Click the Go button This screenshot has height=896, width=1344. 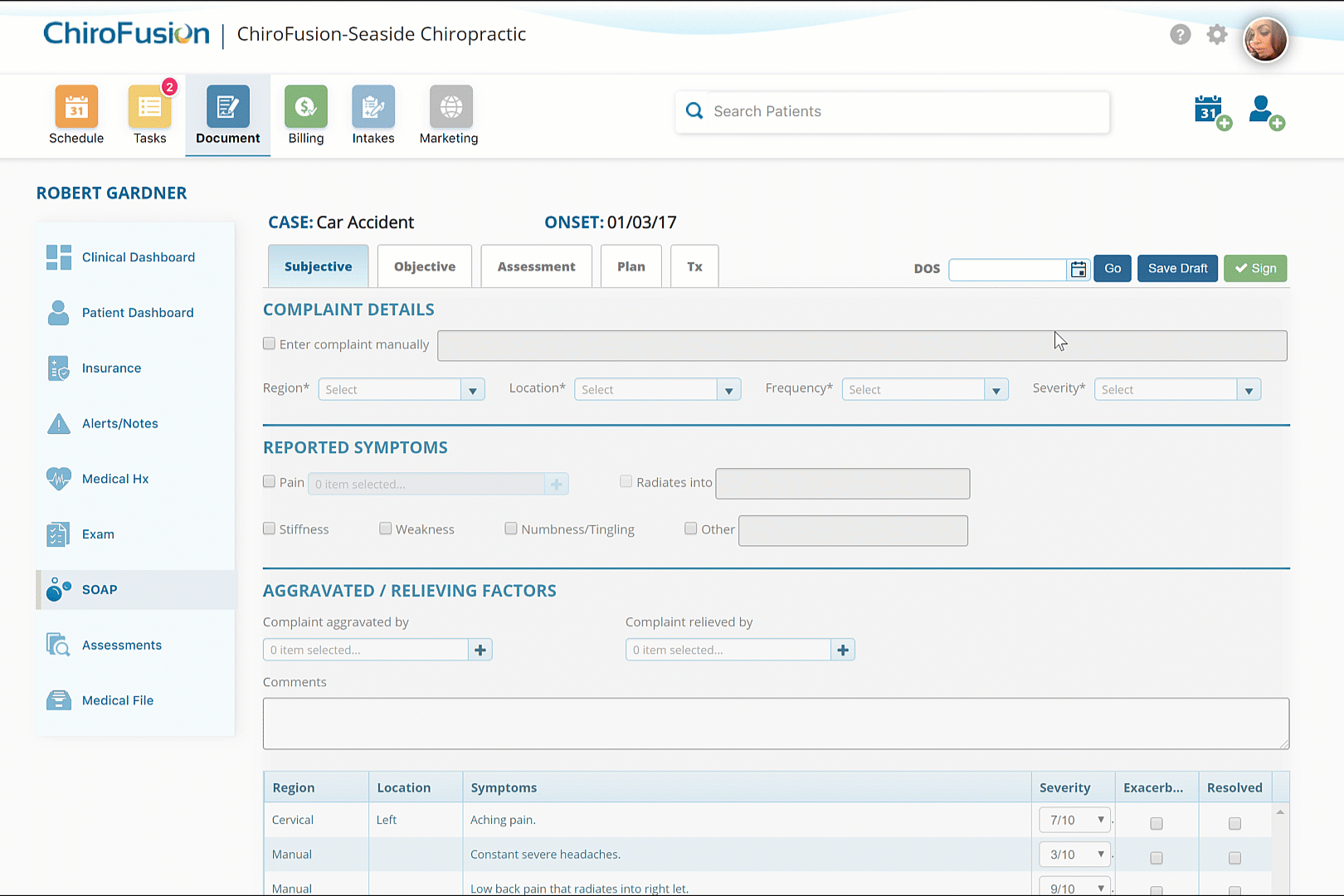pos(1113,268)
